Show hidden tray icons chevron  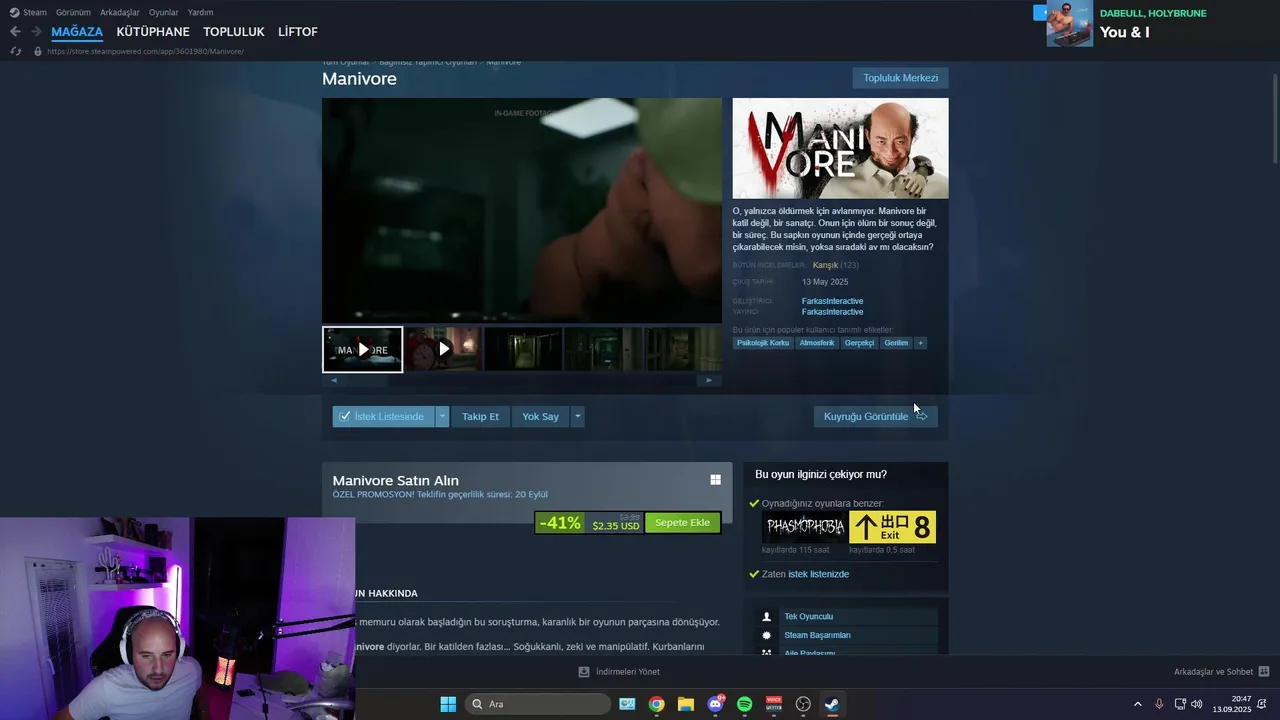click(1137, 704)
